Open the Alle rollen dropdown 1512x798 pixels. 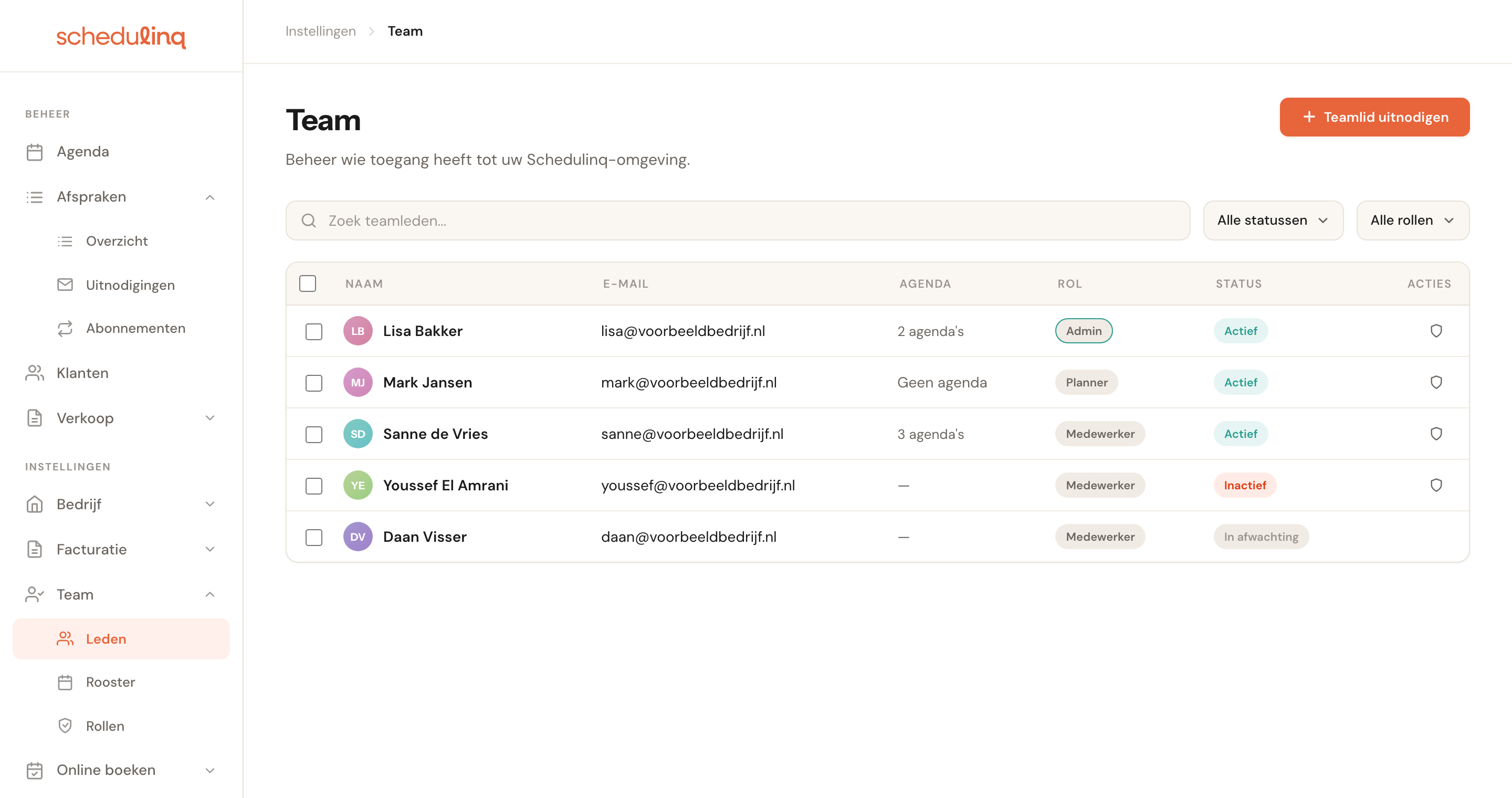click(1413, 220)
